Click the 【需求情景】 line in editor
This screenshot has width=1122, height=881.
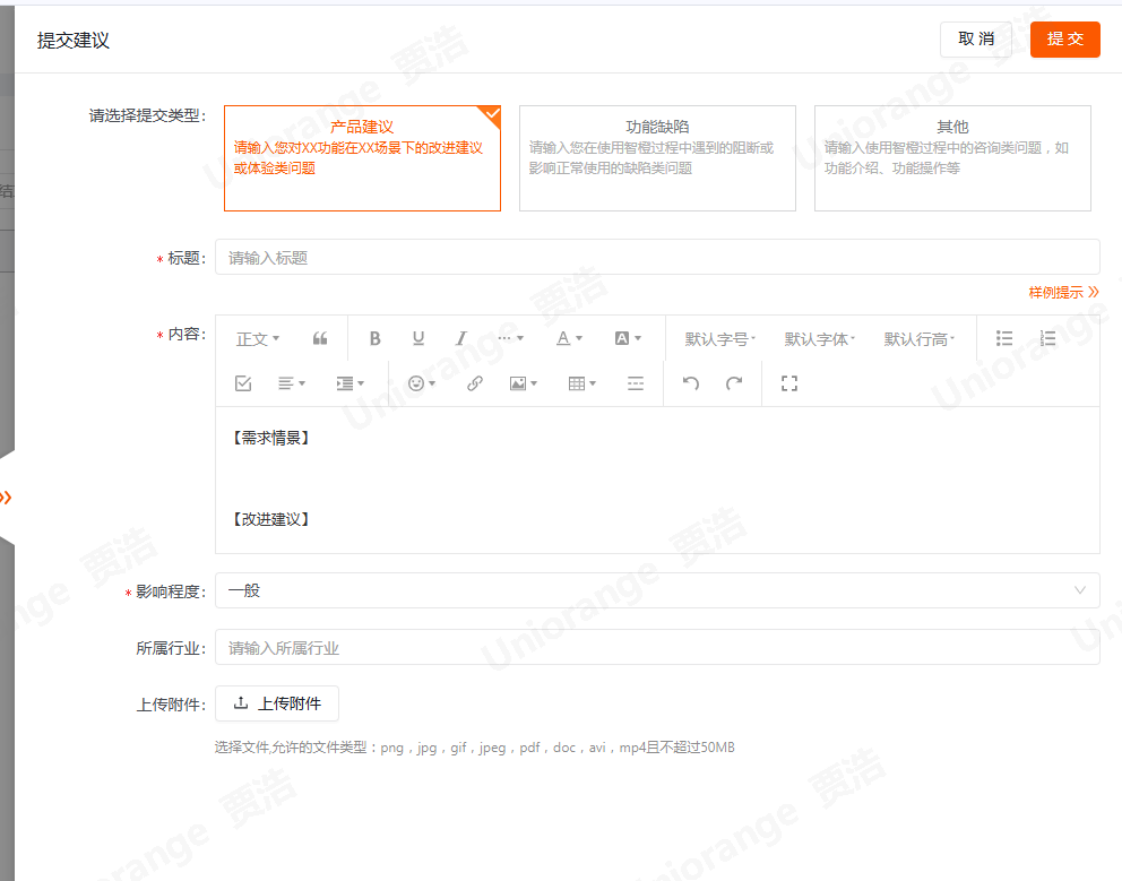pos(270,437)
